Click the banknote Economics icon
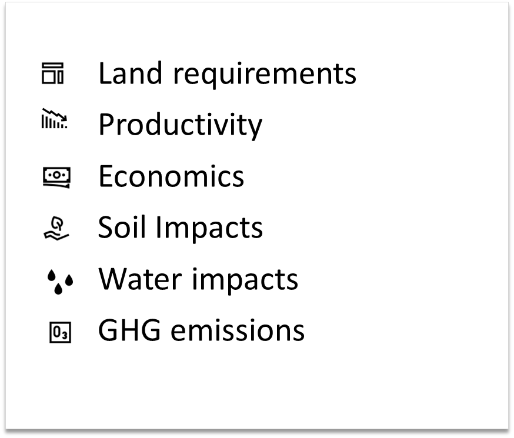This screenshot has width=514, height=438. tap(57, 177)
